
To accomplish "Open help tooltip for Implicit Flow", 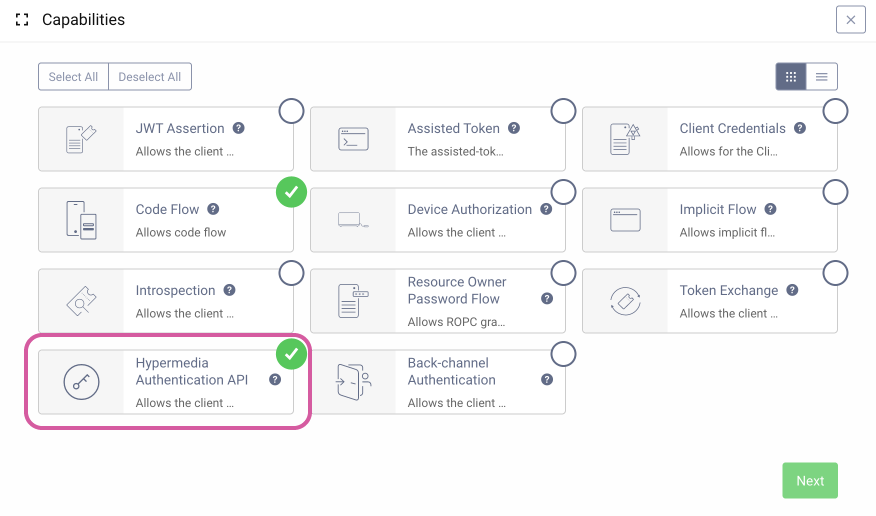I will pyautogui.click(x=770, y=209).
